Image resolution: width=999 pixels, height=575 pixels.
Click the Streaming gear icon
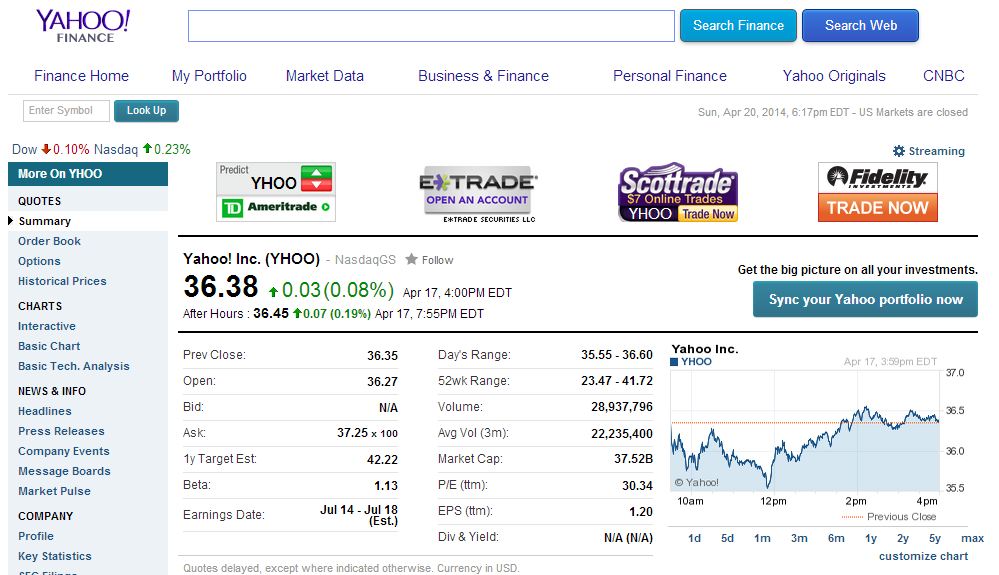[899, 151]
